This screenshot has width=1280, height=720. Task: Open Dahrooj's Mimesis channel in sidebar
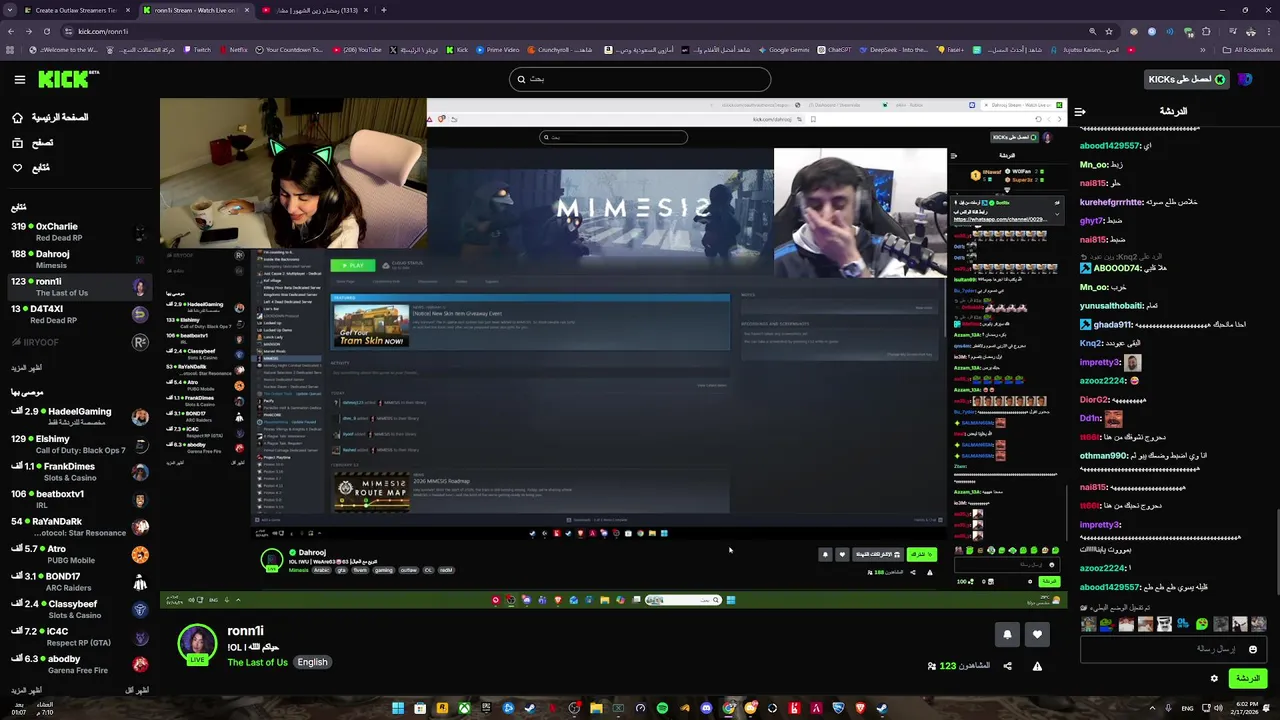(78, 259)
